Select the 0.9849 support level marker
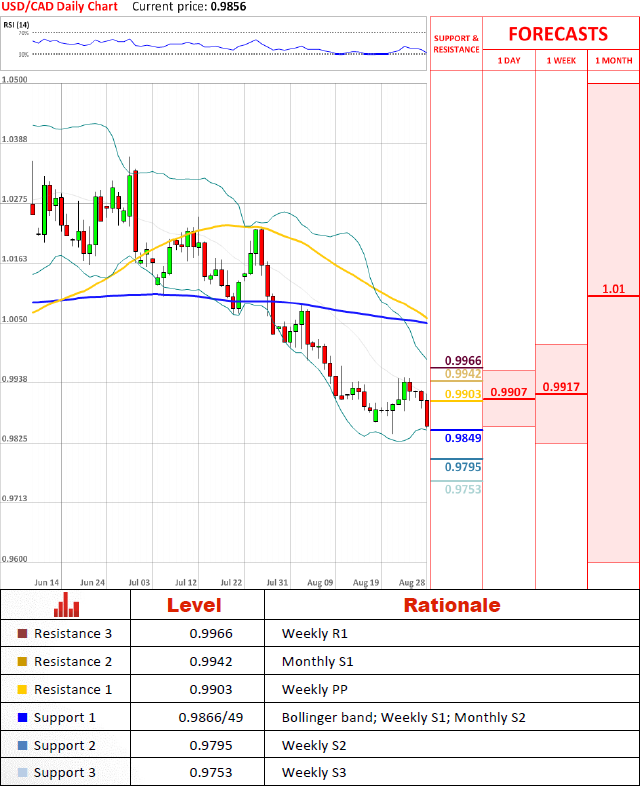 point(462,438)
